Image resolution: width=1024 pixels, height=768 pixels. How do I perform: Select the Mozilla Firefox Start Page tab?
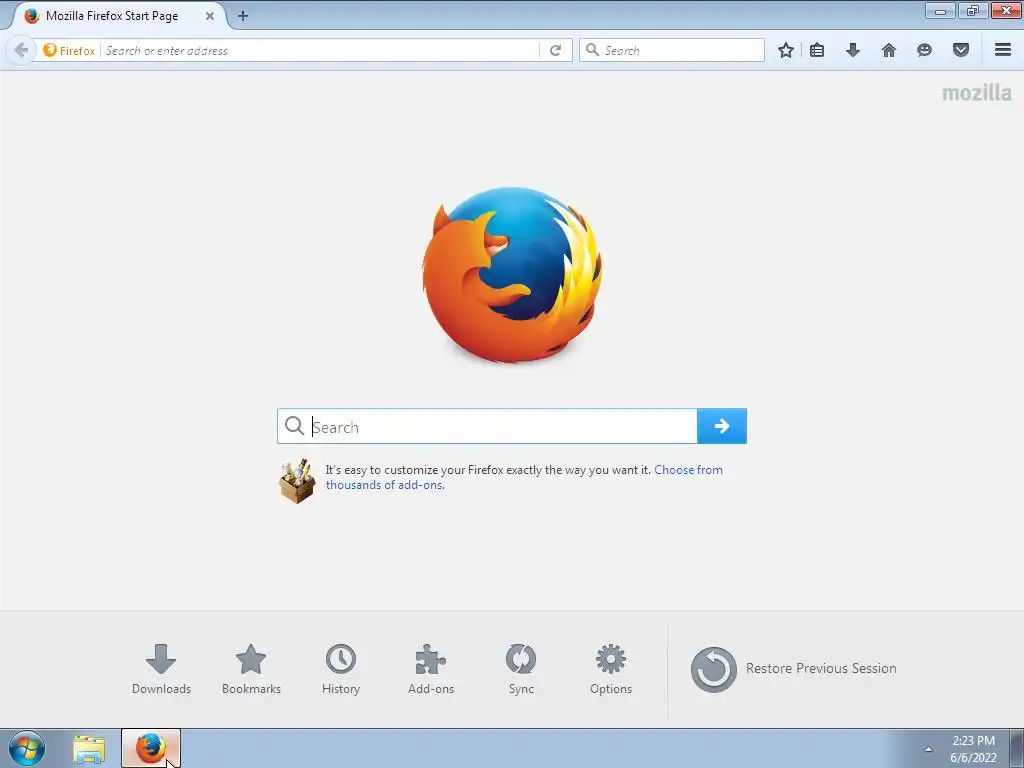pyautogui.click(x=119, y=16)
